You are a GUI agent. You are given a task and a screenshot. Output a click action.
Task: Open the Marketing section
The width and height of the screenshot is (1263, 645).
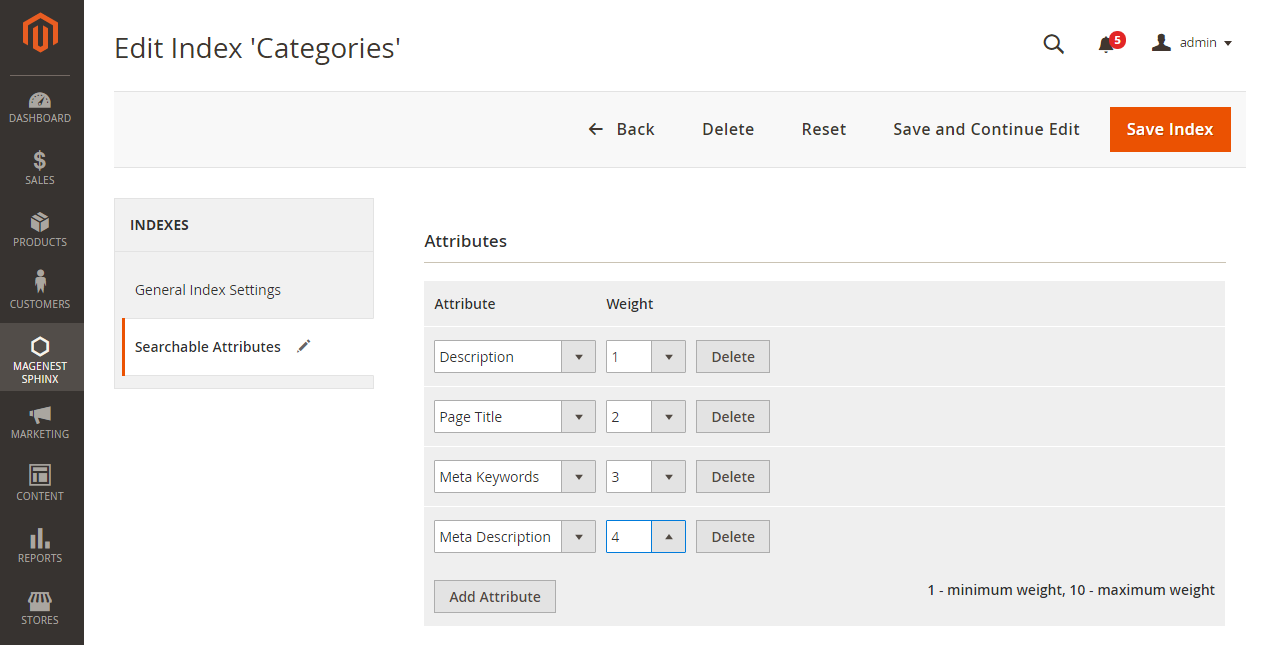pyautogui.click(x=40, y=420)
